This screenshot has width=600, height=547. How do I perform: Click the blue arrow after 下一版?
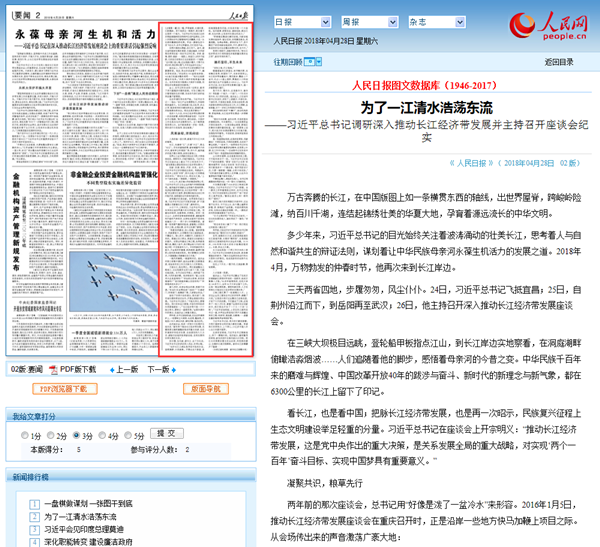tap(174, 370)
